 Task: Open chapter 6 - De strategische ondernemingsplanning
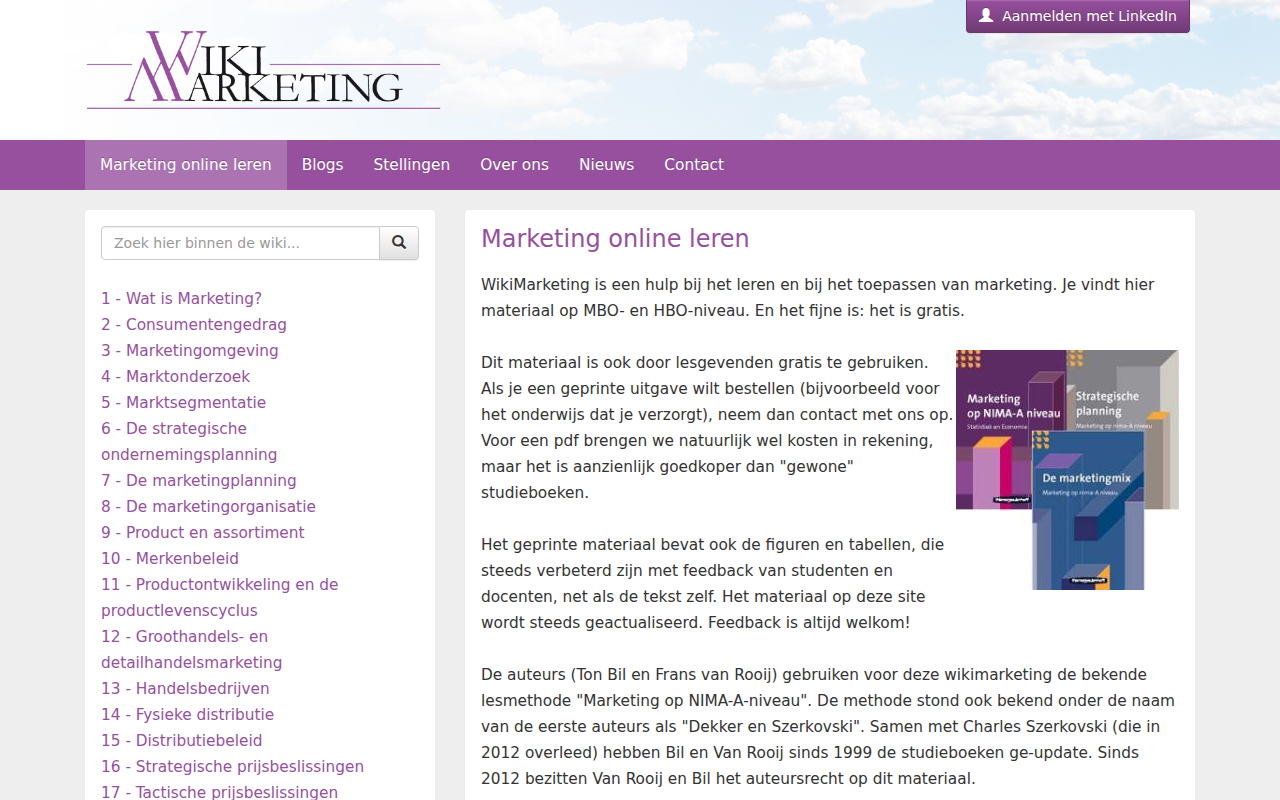click(x=189, y=441)
